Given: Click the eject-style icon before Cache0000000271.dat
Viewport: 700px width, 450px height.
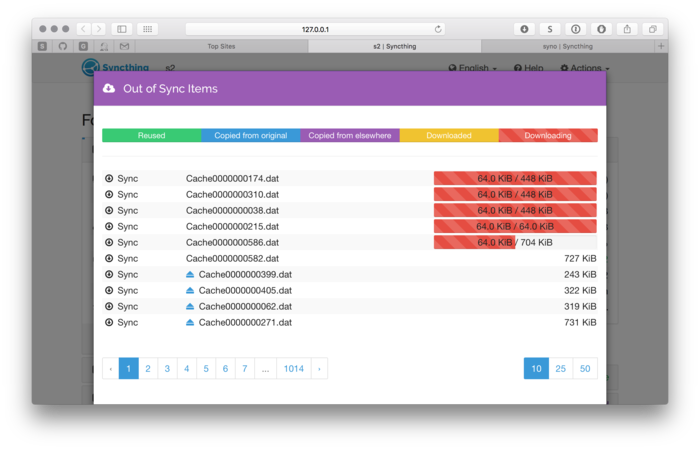Looking at the screenshot, I should coord(190,322).
